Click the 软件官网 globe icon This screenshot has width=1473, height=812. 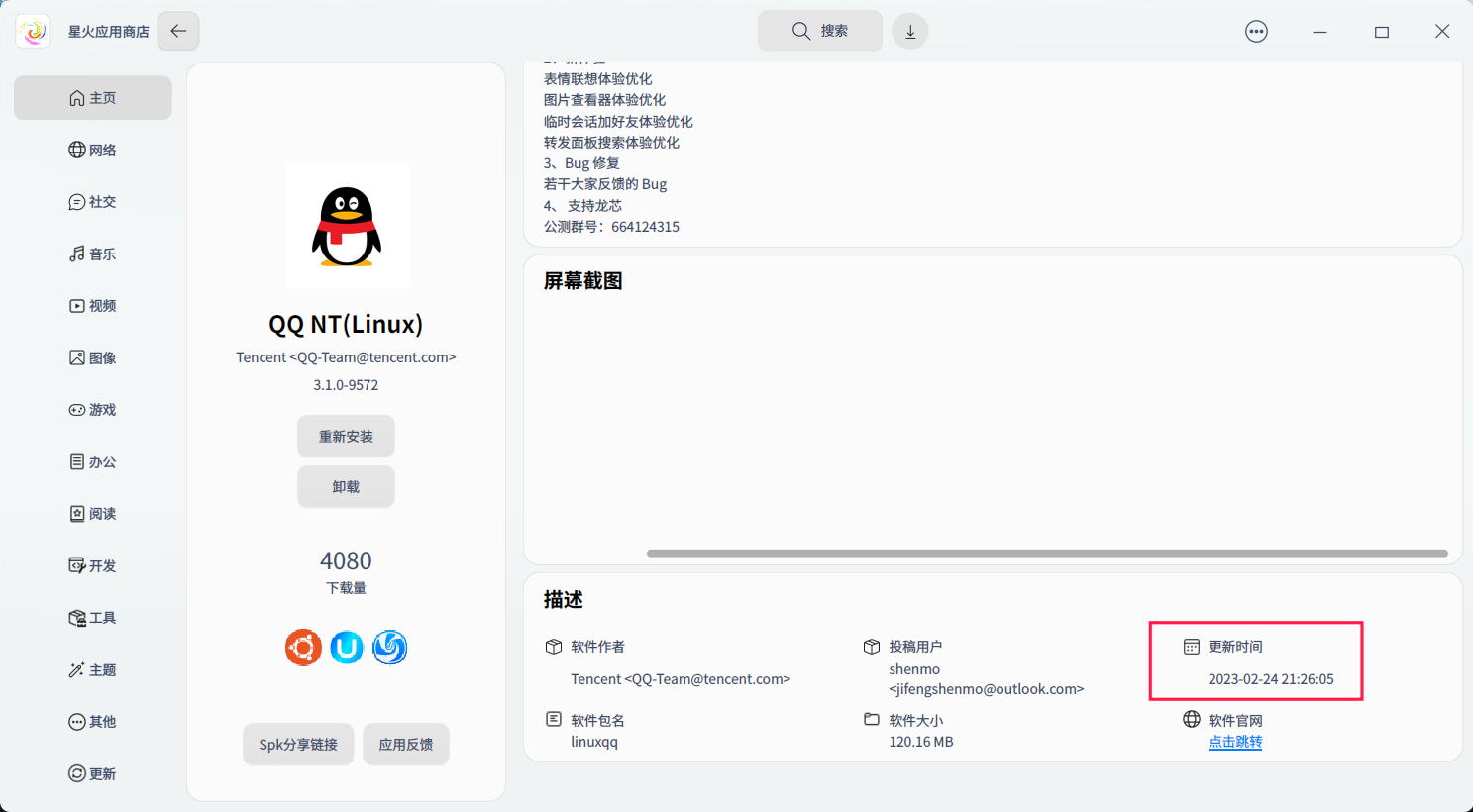(1192, 719)
